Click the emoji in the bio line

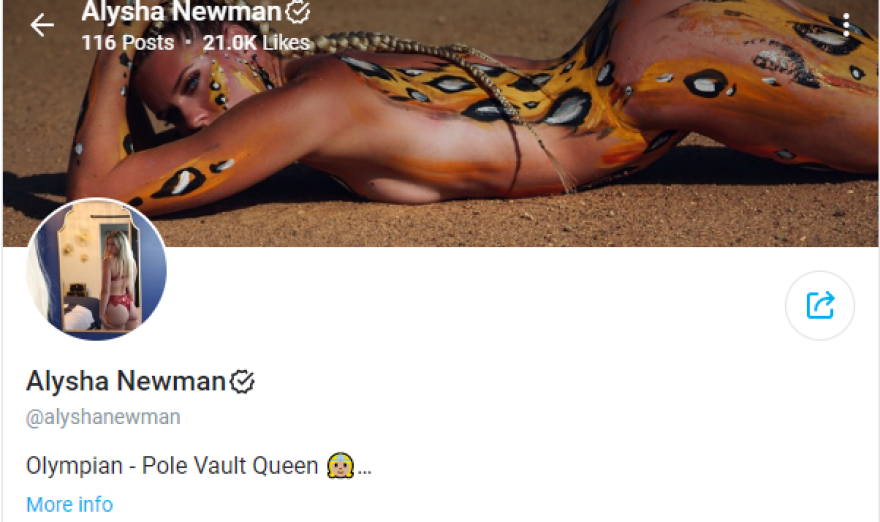341,466
